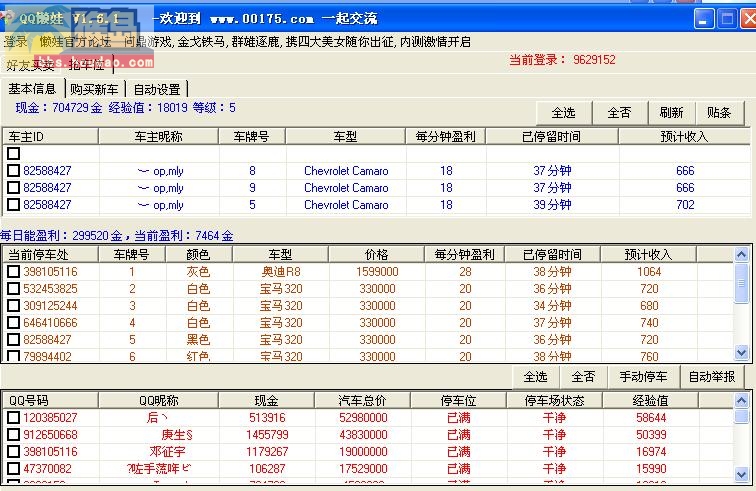Click the 汽车总价 column header

tap(363, 400)
